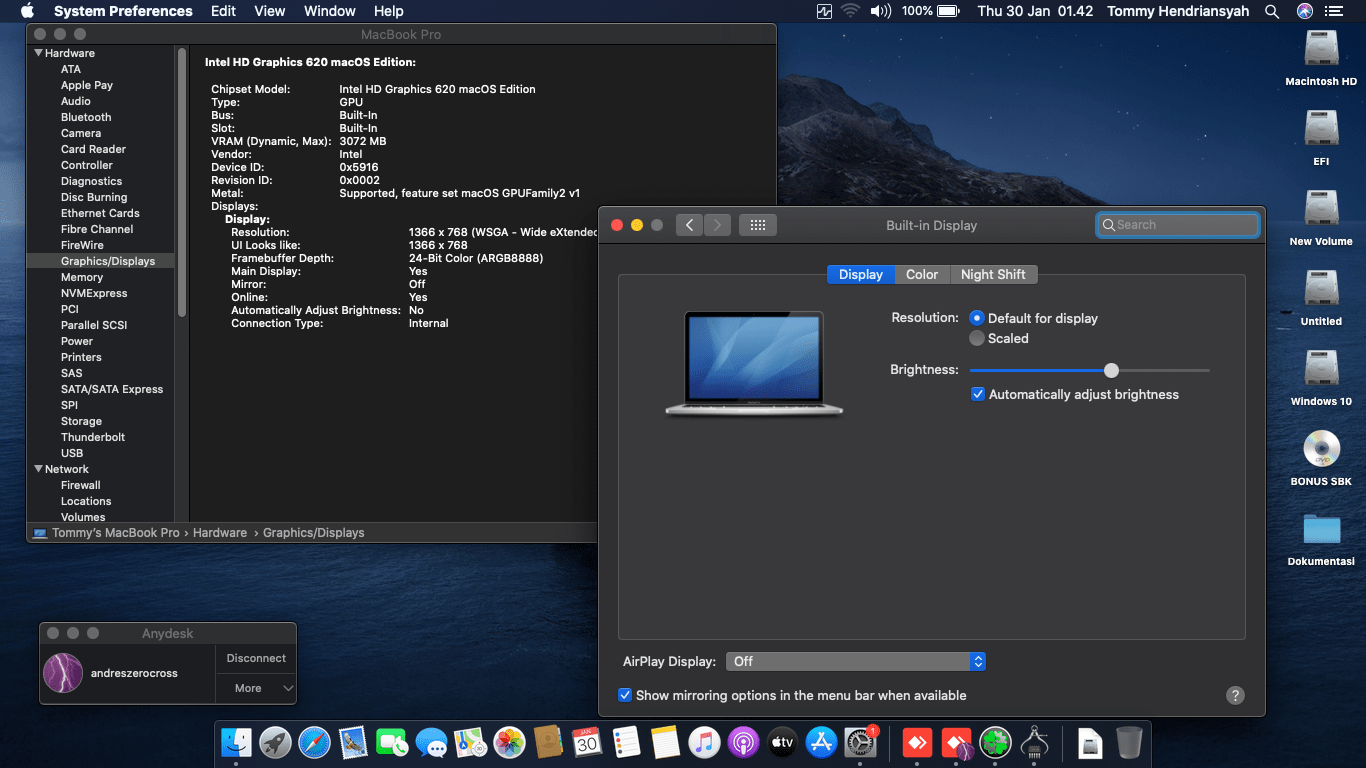Switch to the Night Shift tab
The width and height of the screenshot is (1366, 768).
(x=993, y=274)
